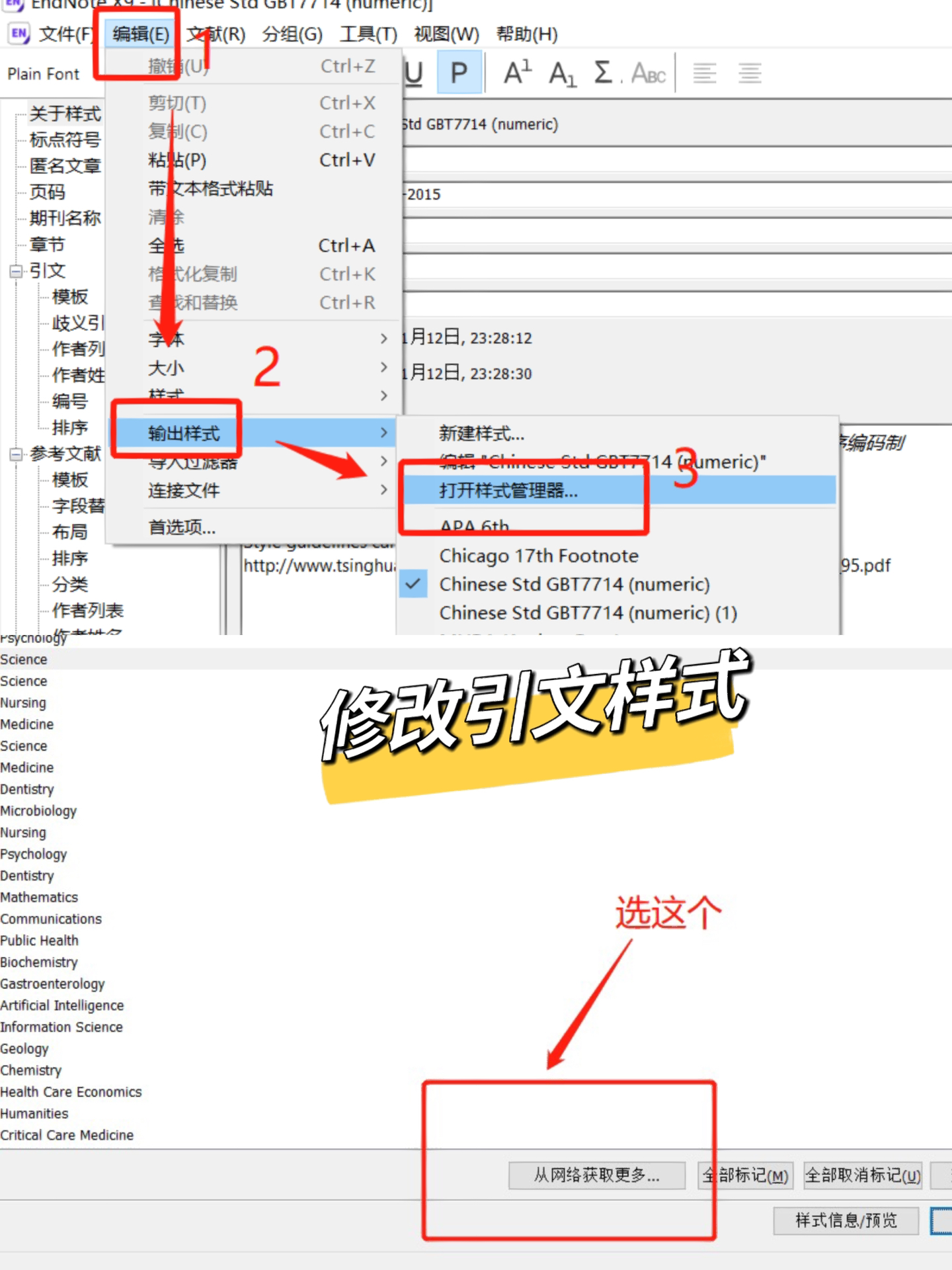
Task: Select the Public Health row
Action: click(39, 941)
